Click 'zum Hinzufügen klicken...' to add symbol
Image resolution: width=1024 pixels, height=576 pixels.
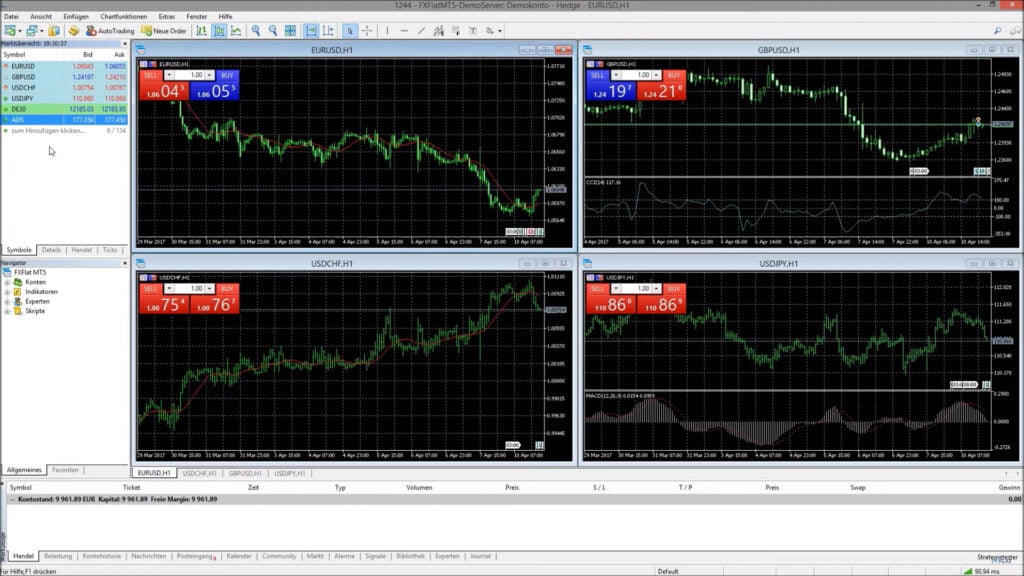click(x=48, y=131)
